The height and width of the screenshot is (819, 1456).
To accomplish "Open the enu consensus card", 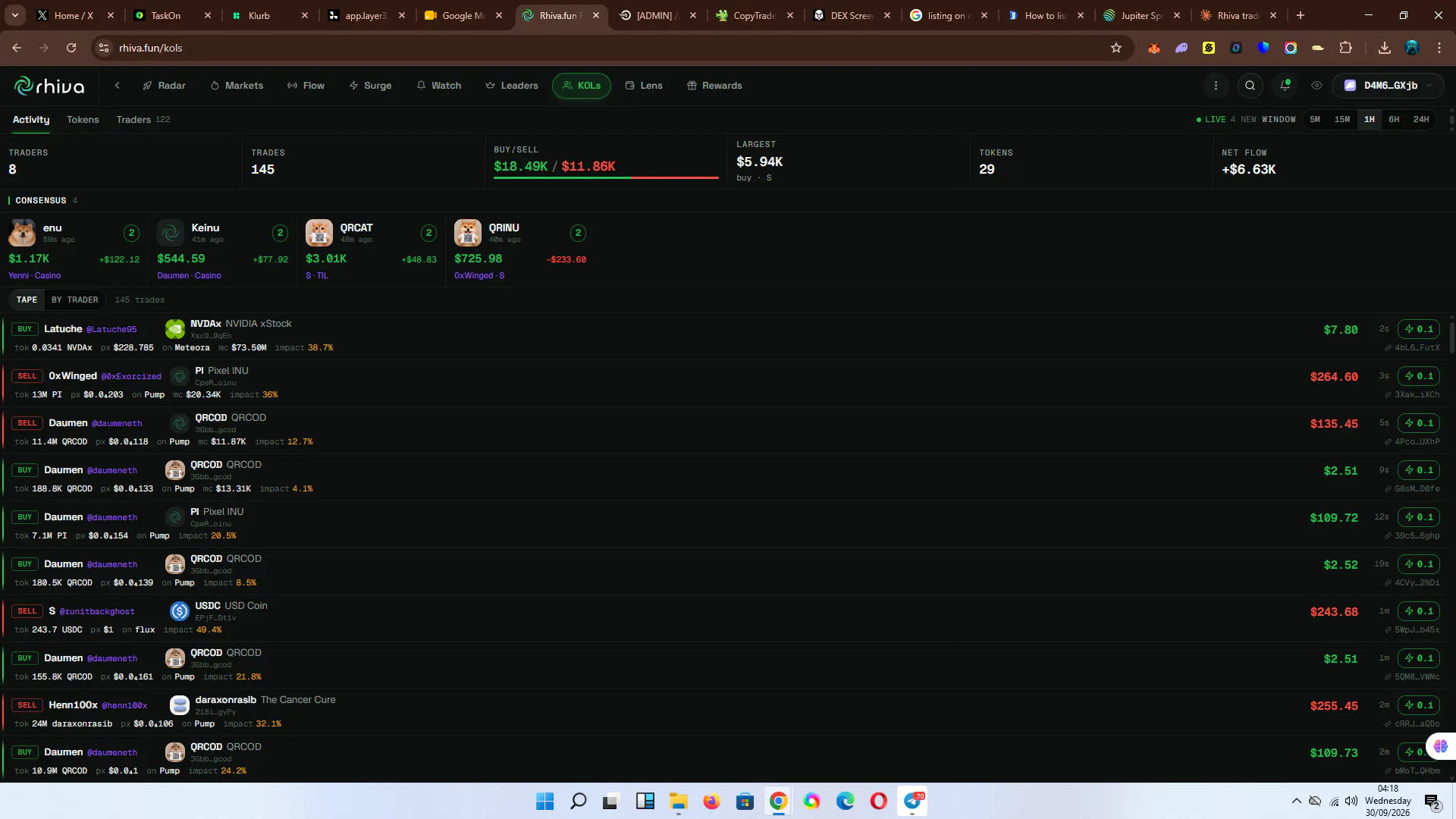I will [x=74, y=250].
